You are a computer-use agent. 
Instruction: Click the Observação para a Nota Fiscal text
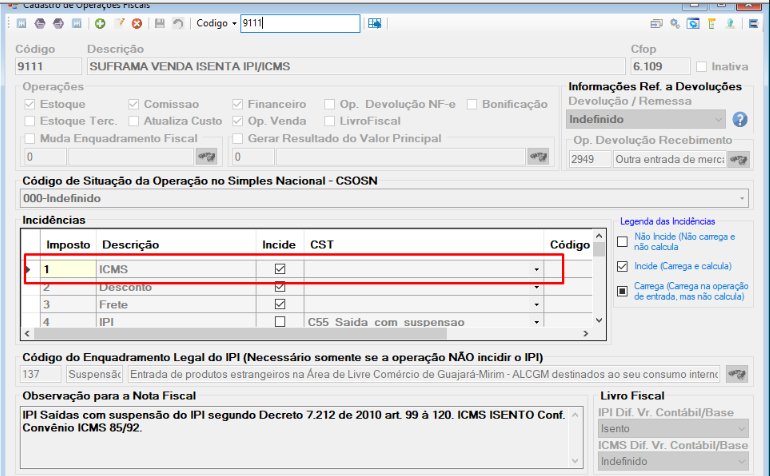pos(296,437)
